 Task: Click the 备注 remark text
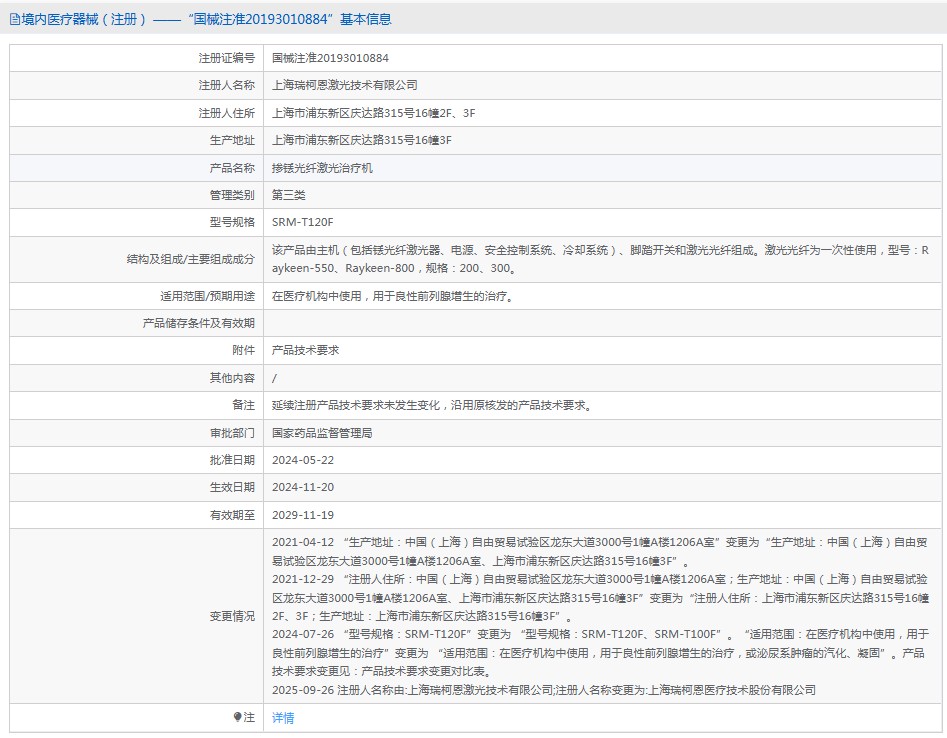pos(432,405)
